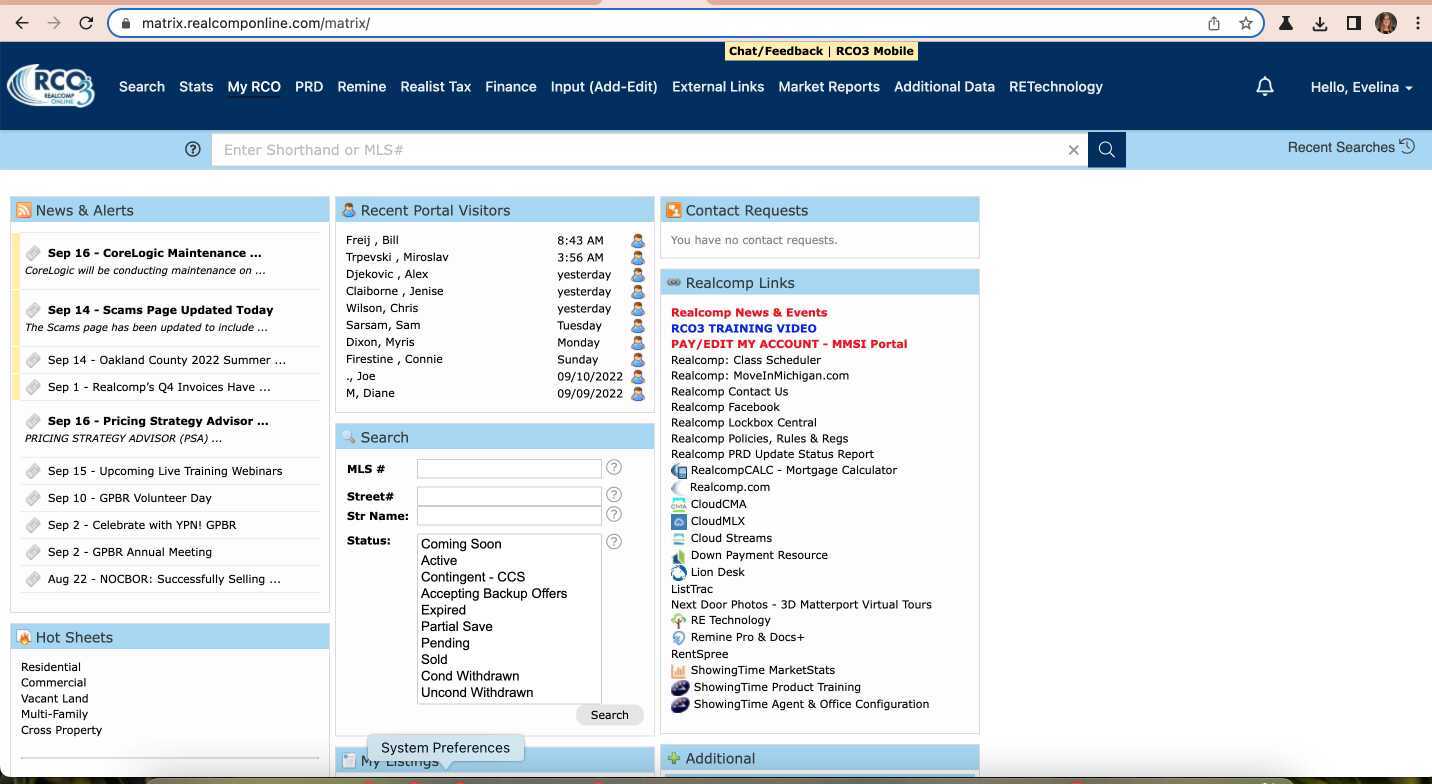Clear the shorthand search with X icon
Image resolution: width=1432 pixels, height=784 pixels.
pos(1073,150)
